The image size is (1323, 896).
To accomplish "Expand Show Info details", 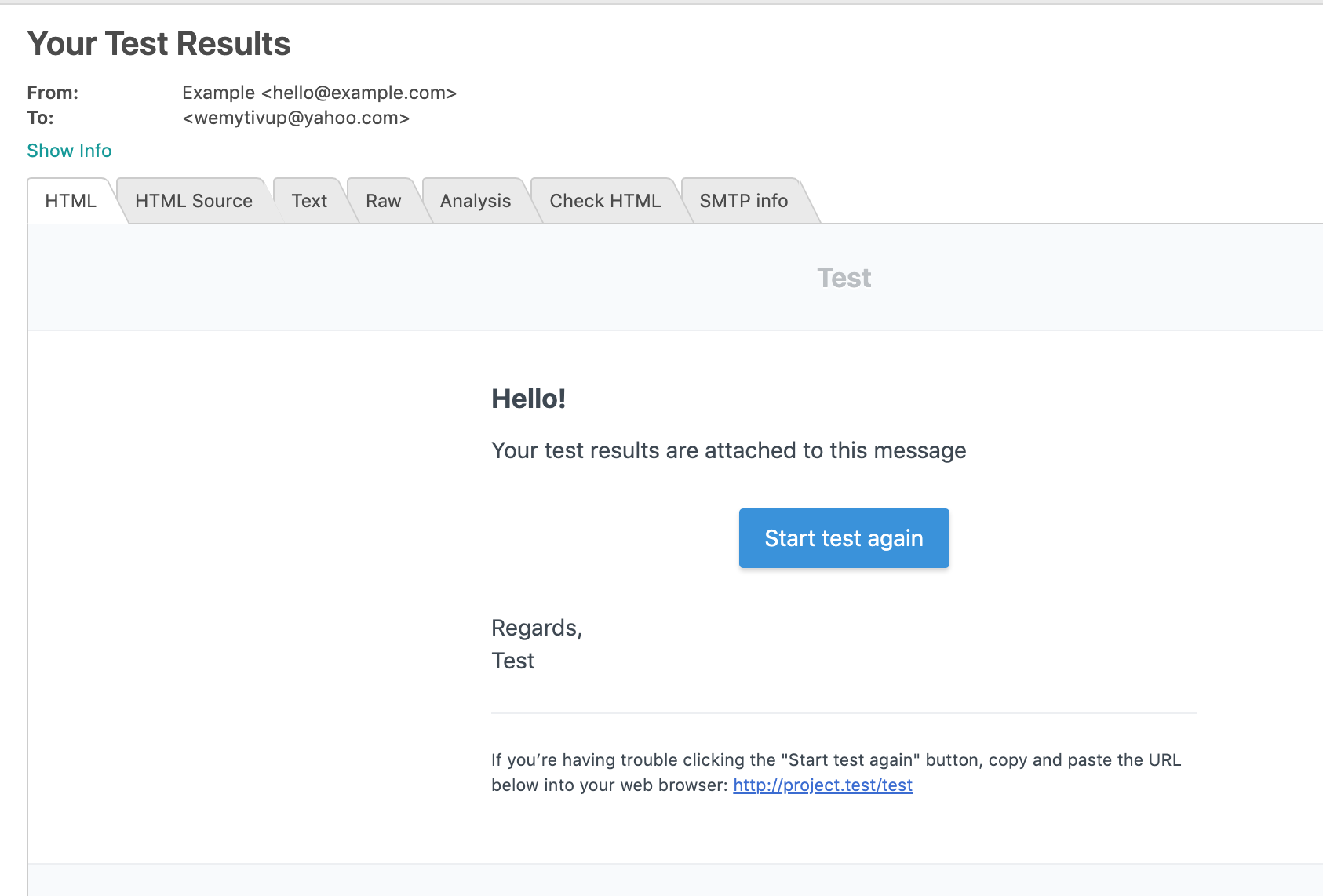I will [x=69, y=150].
